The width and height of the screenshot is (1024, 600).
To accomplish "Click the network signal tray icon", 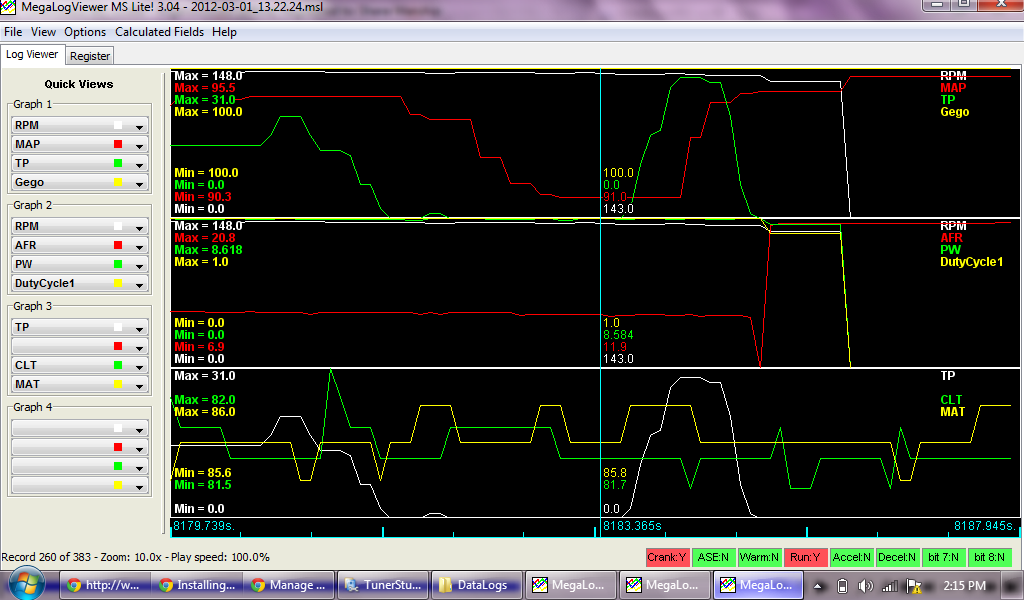I will click(889, 586).
